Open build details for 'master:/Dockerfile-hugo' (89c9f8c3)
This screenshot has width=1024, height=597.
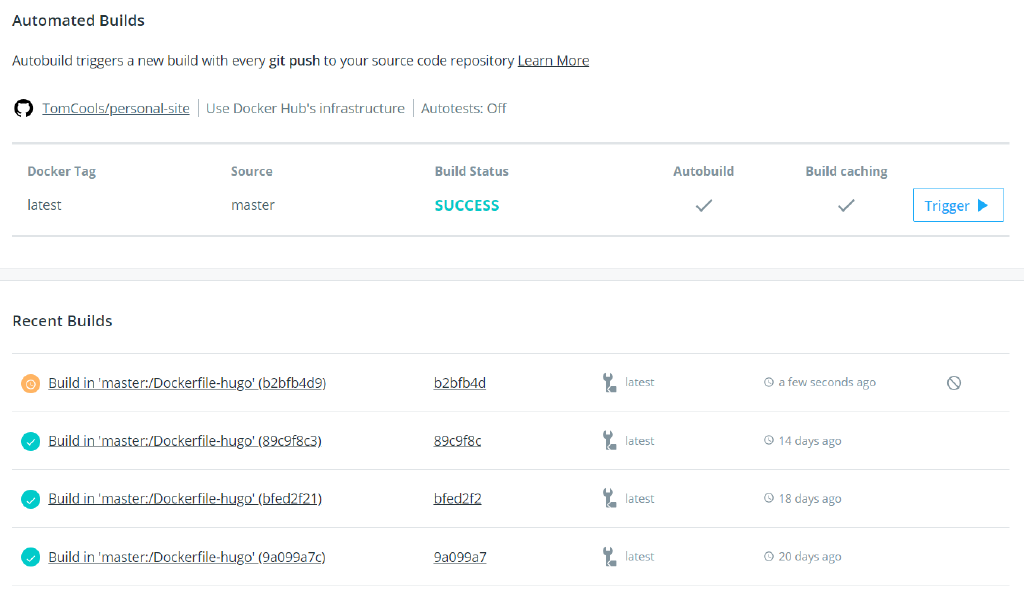click(185, 440)
